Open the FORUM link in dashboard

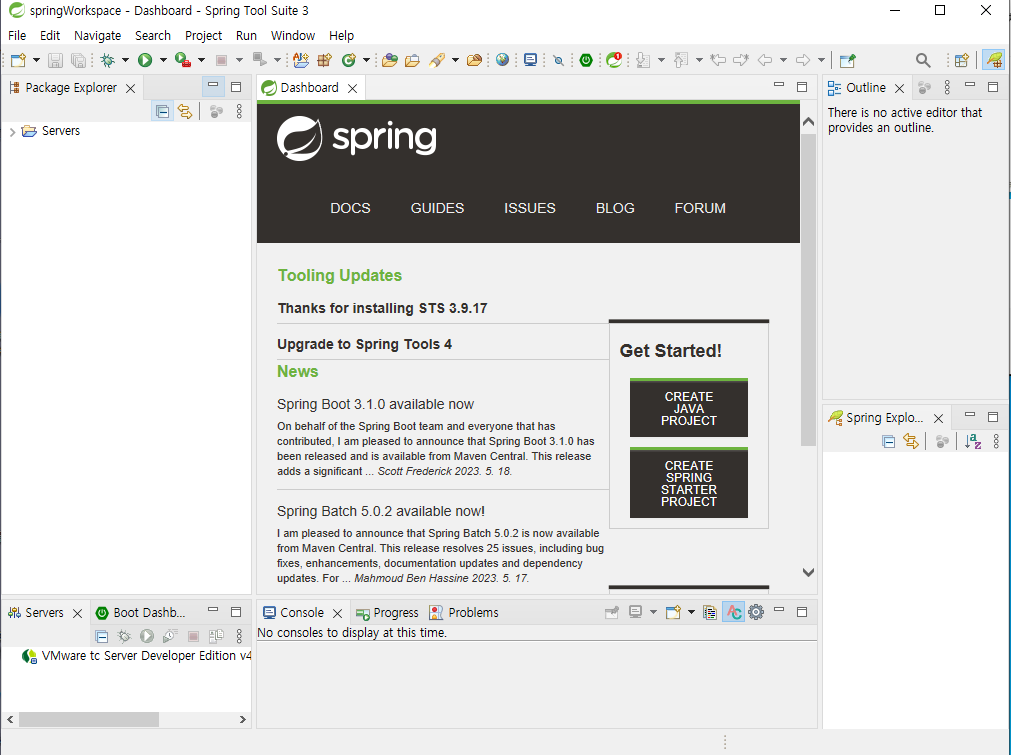coord(700,208)
